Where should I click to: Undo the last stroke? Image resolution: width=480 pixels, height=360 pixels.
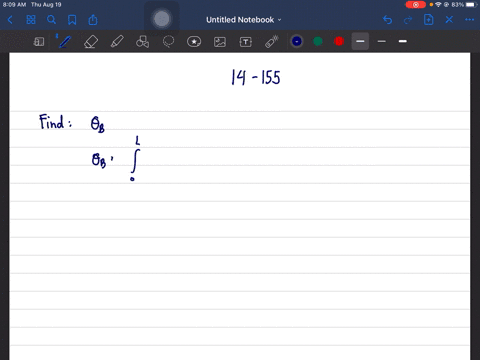[x=387, y=20]
